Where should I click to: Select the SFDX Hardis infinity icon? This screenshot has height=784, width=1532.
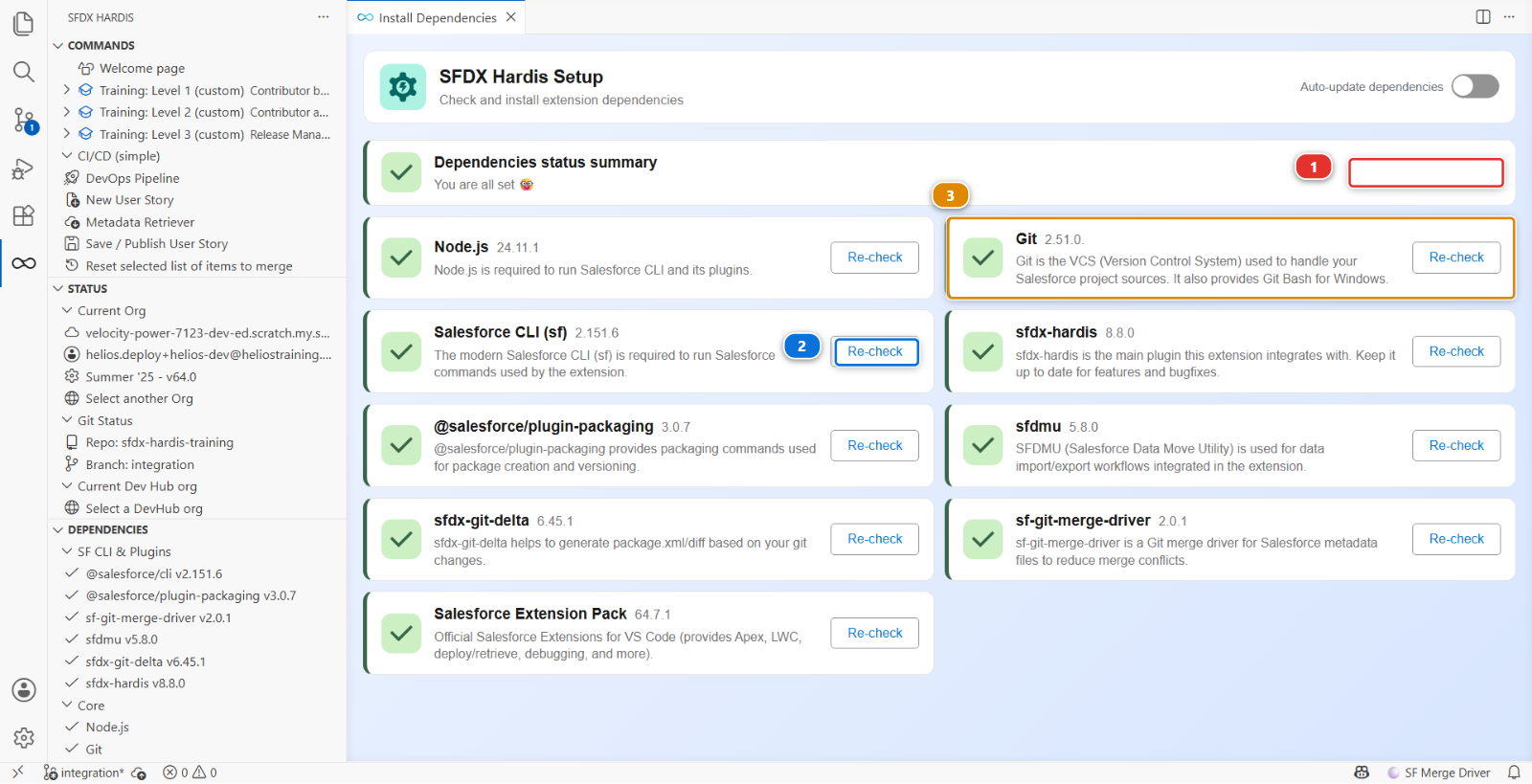pyautogui.click(x=24, y=263)
